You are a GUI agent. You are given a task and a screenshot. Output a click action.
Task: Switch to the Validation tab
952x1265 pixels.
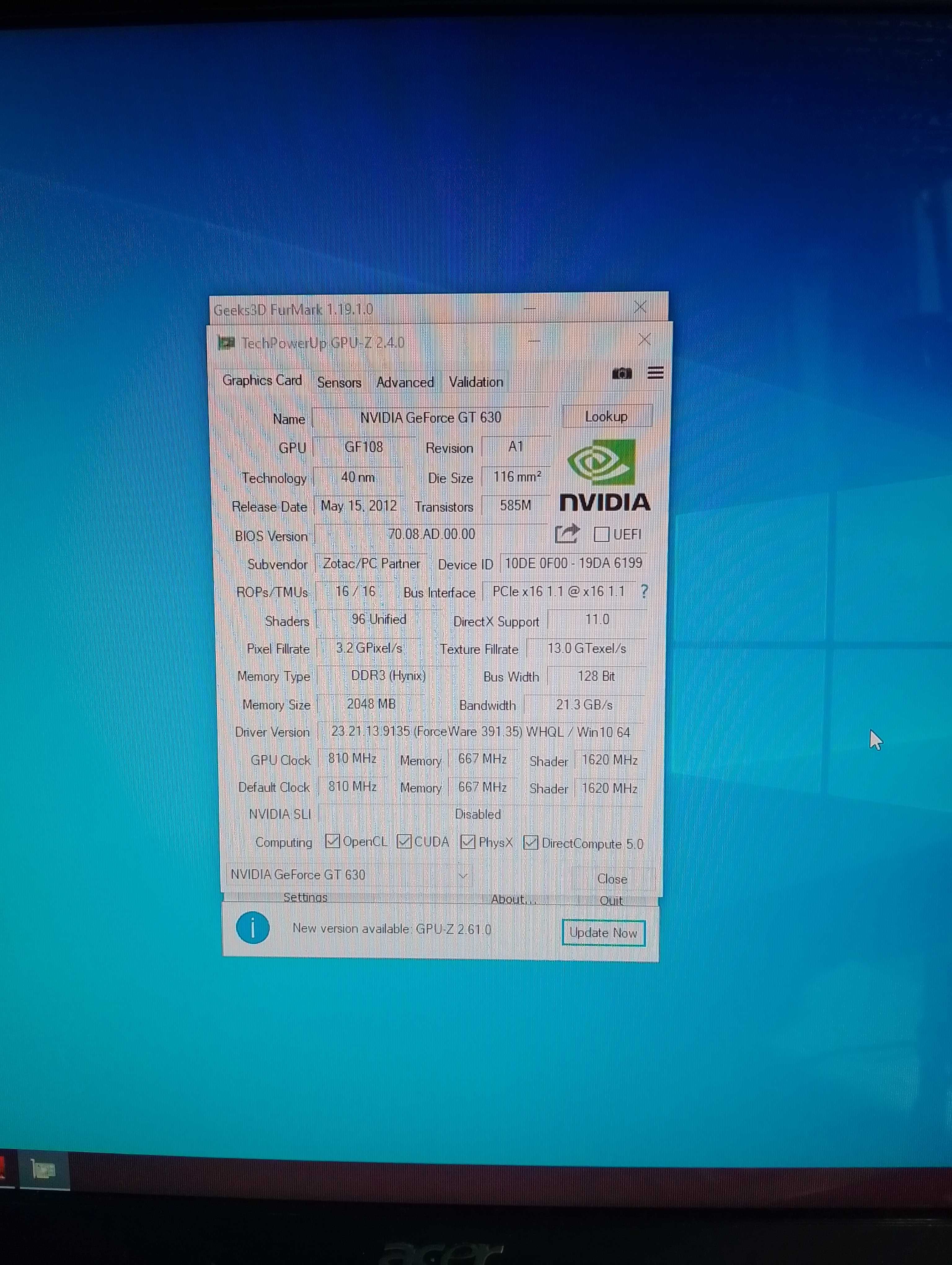[x=476, y=382]
